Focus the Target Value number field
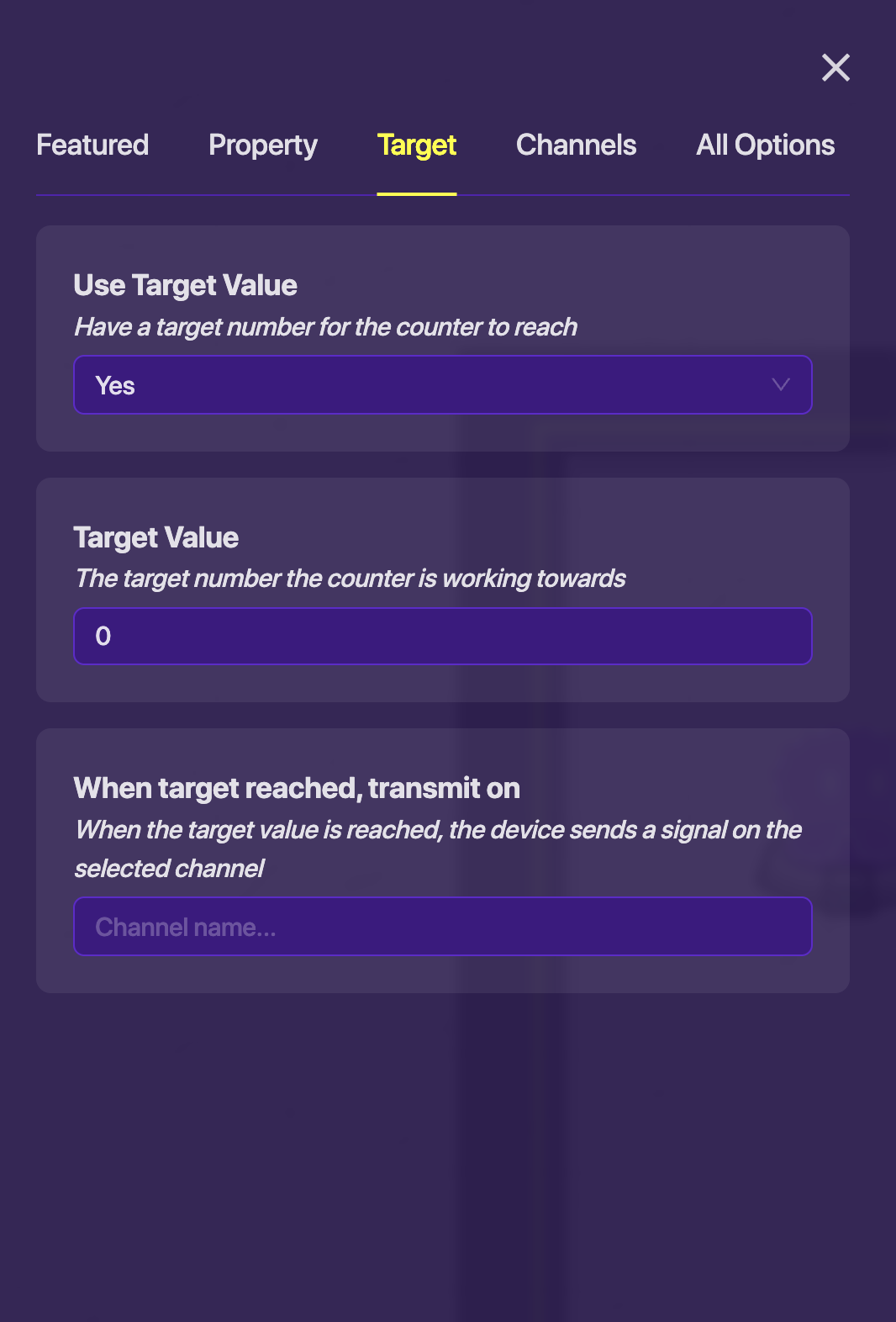896x1322 pixels. pyautogui.click(x=442, y=637)
